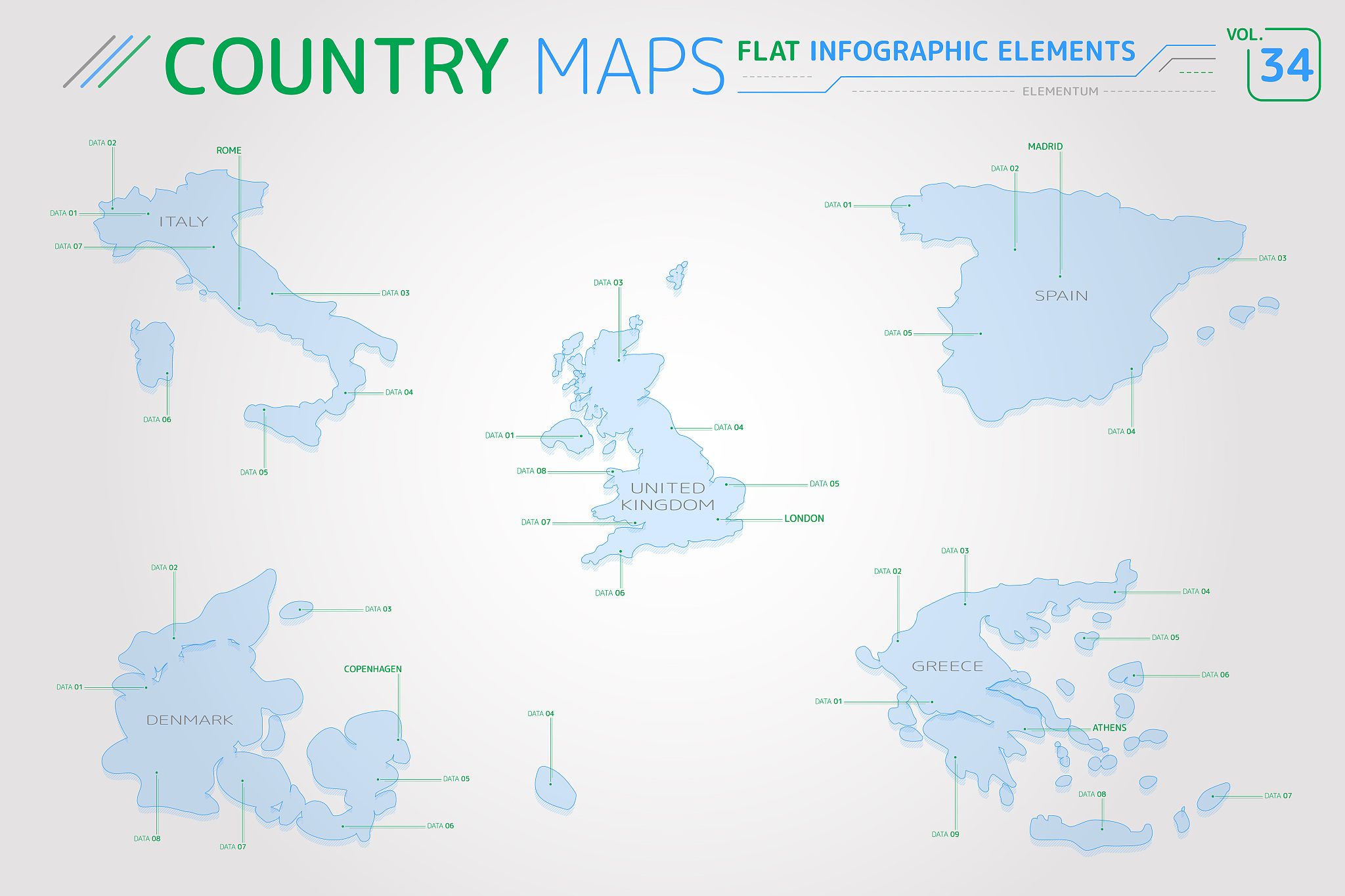The height and width of the screenshot is (896, 1345).
Task: Click the DENMARK country name
Action: (190, 720)
